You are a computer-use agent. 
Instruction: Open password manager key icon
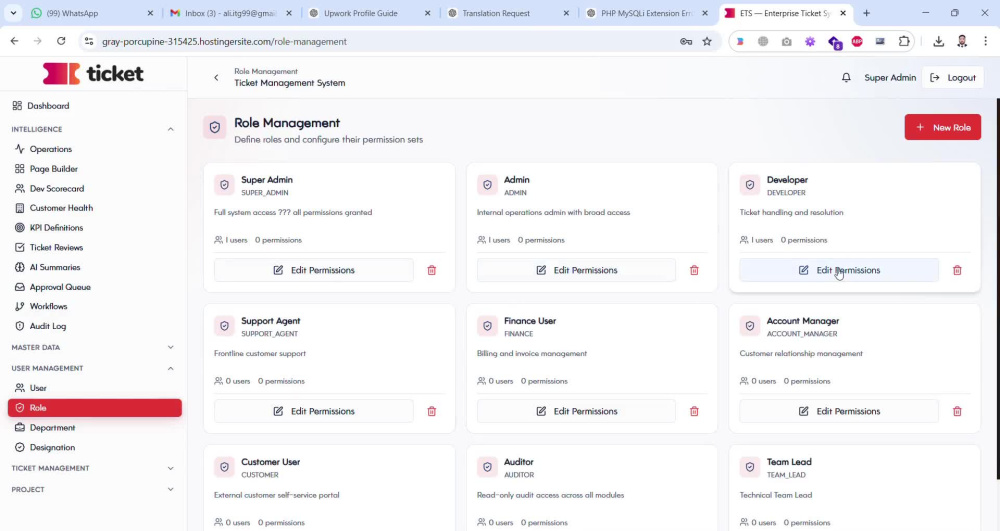686,41
